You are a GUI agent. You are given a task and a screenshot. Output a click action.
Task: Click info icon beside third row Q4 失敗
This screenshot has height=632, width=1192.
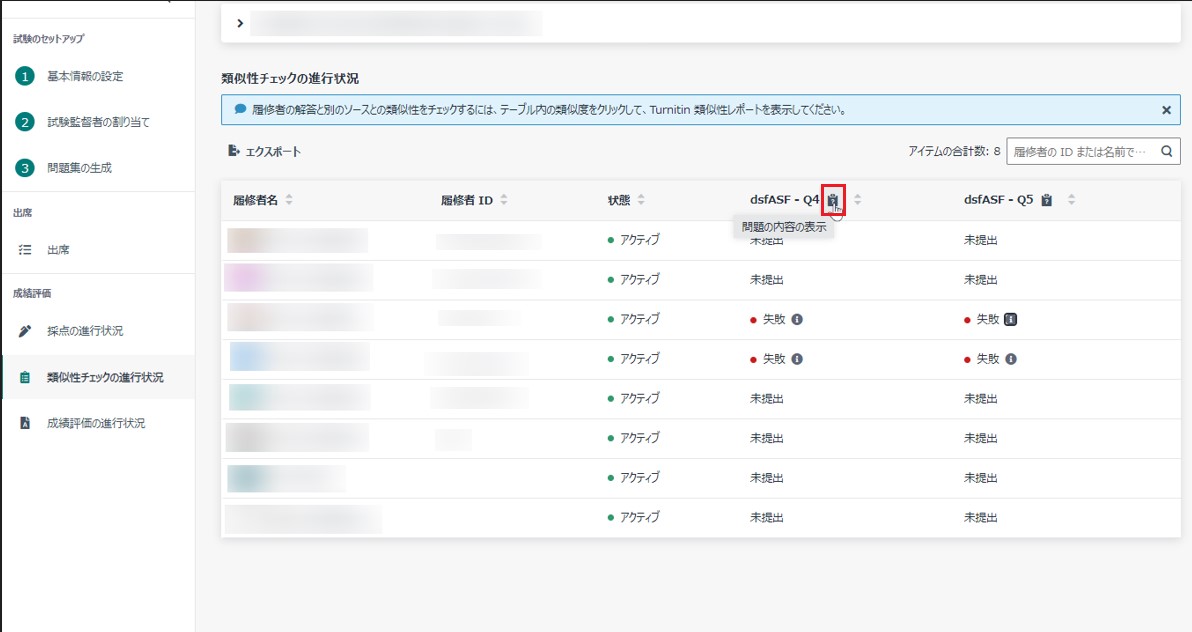click(x=797, y=320)
